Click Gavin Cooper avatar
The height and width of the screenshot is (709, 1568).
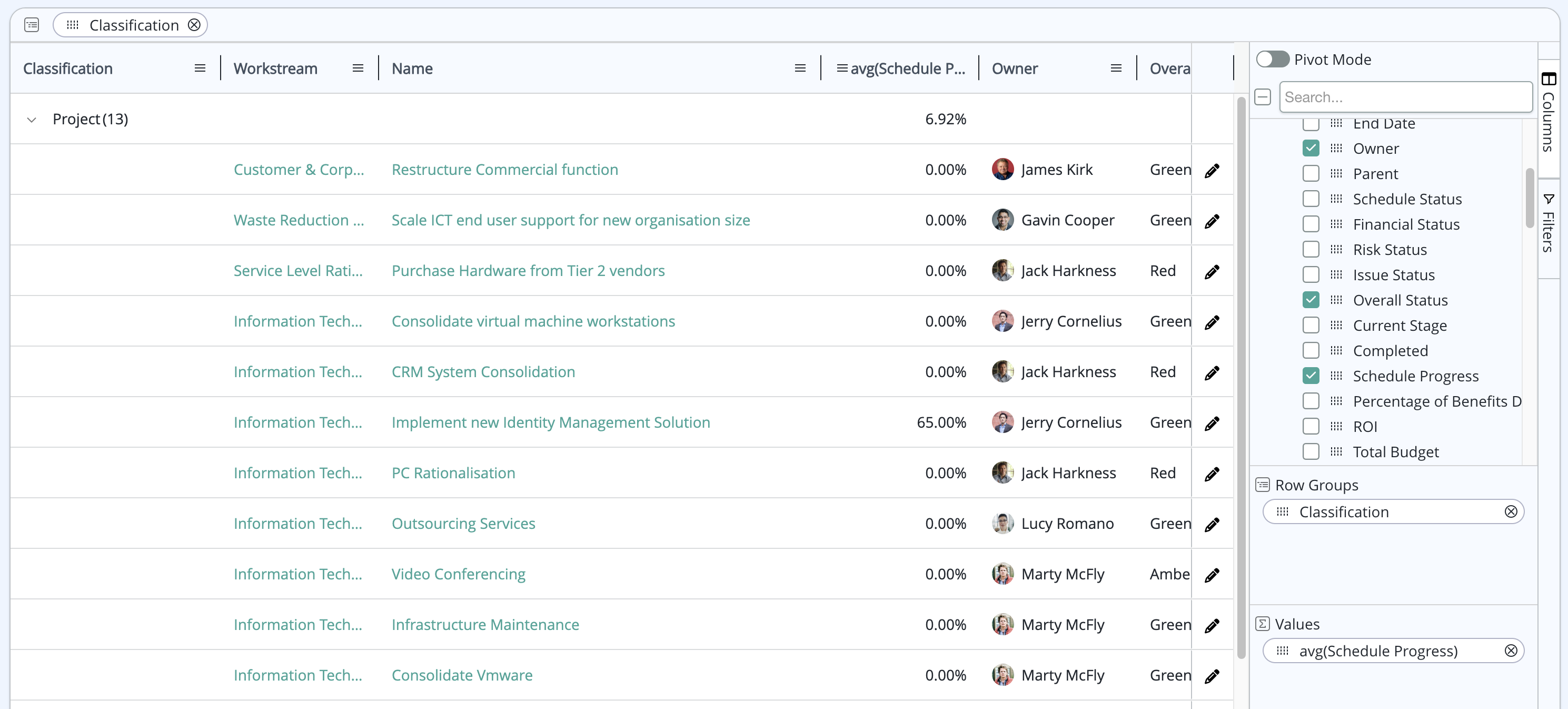point(1003,220)
